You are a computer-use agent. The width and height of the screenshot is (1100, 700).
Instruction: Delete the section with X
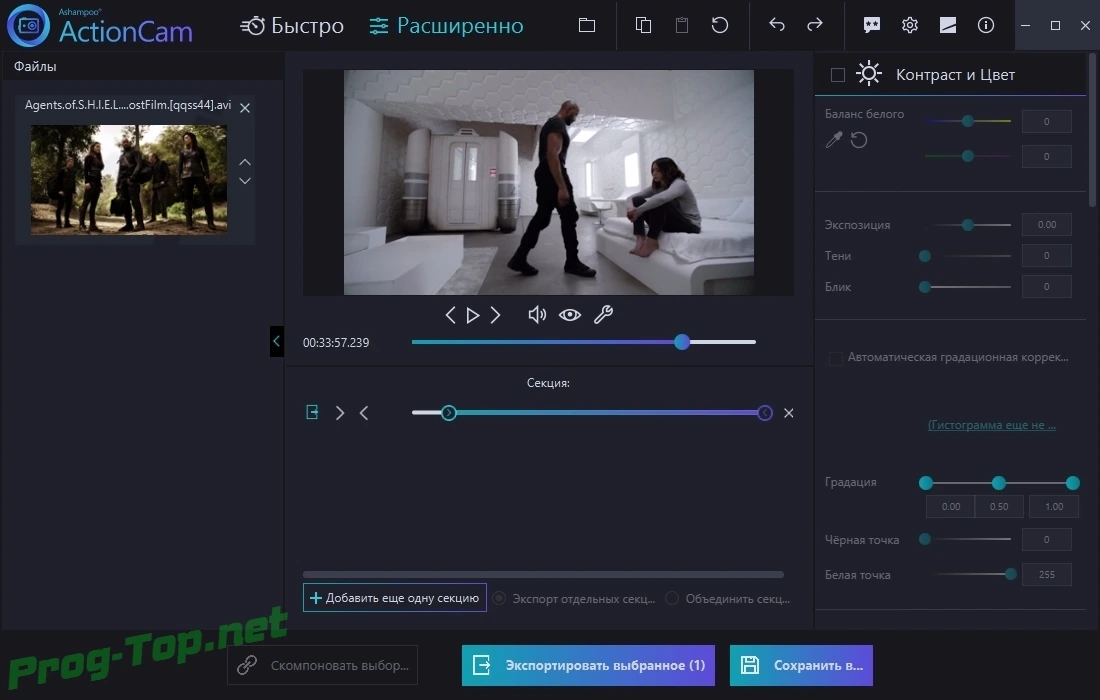click(789, 413)
